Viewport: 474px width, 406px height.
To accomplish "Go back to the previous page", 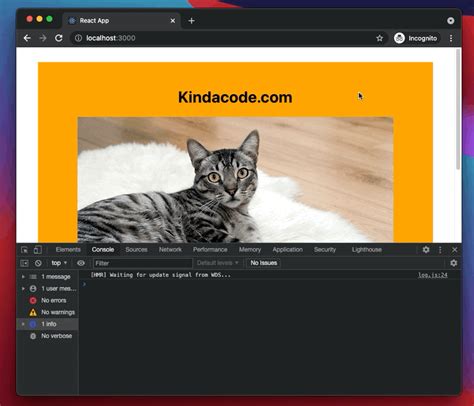I will [27, 38].
